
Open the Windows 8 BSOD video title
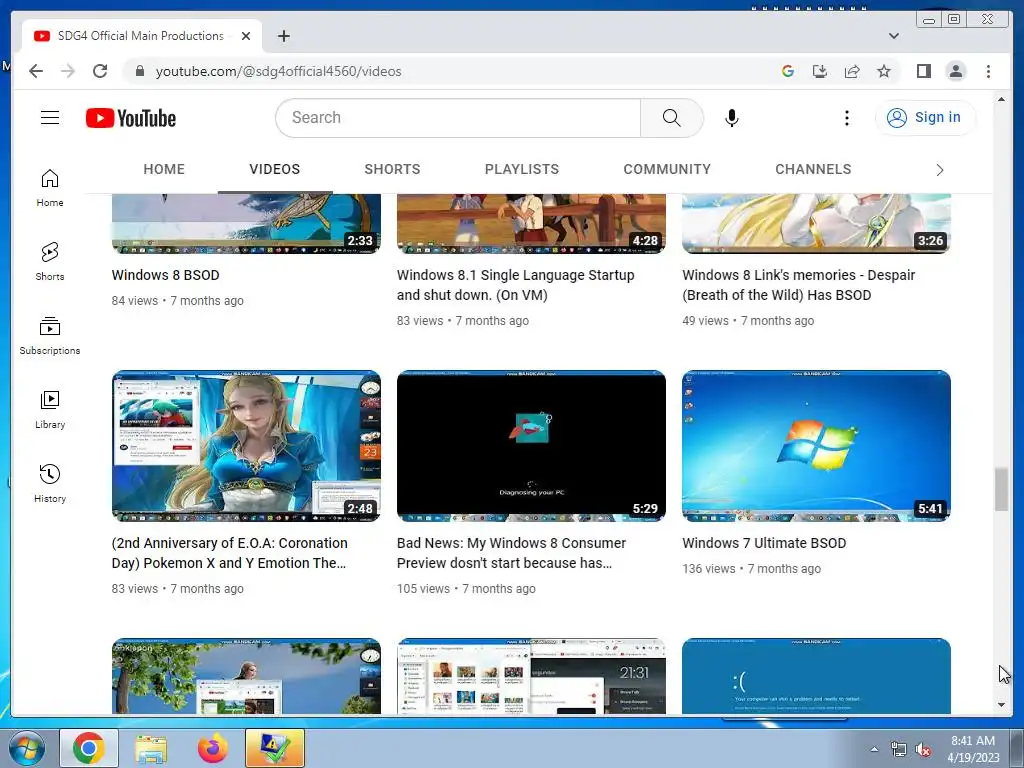pyautogui.click(x=165, y=275)
